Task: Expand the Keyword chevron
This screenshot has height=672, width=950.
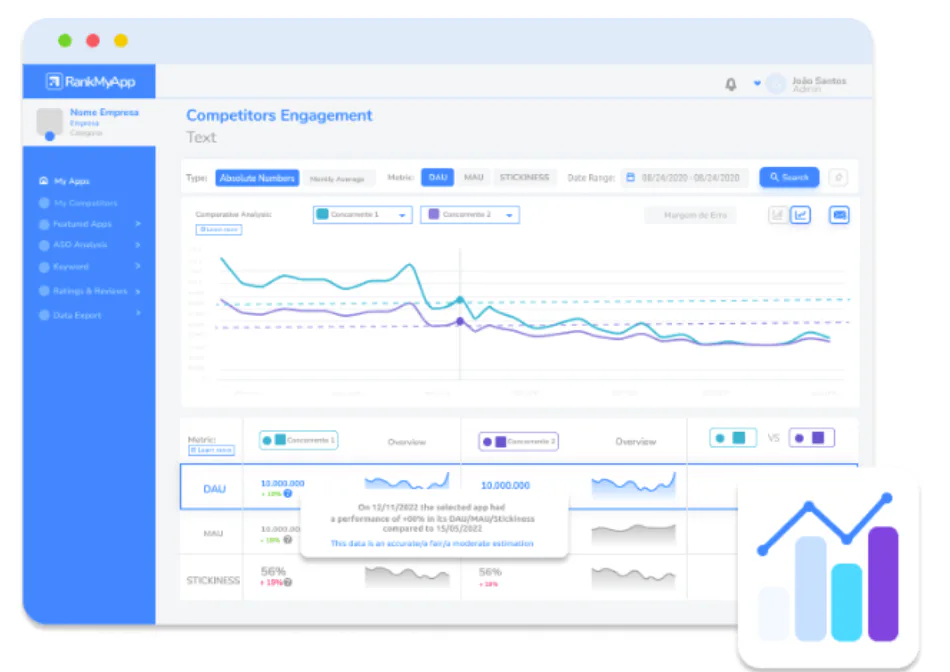Action: pos(138,266)
